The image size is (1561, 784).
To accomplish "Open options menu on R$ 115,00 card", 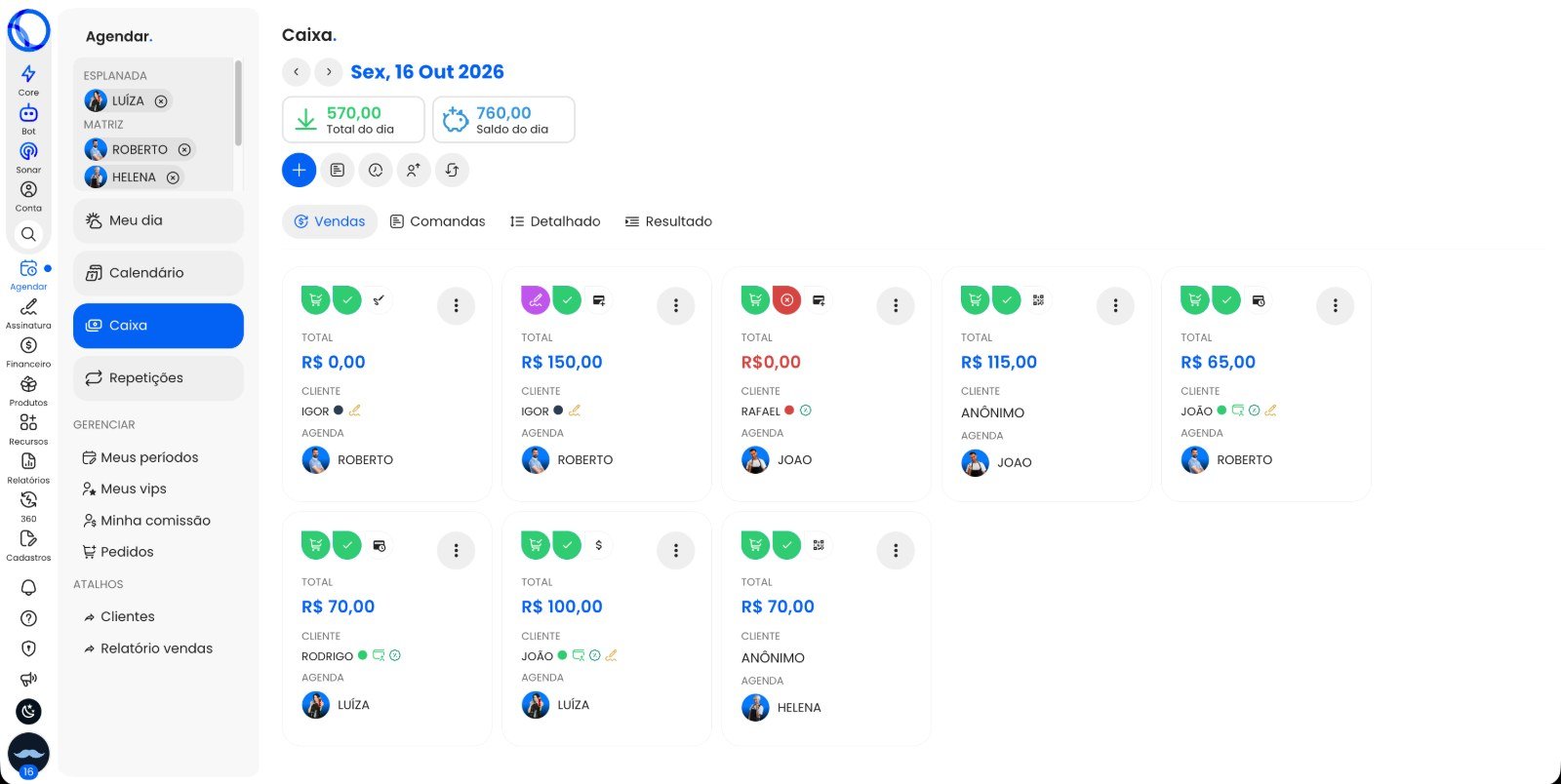I will pos(1115,306).
